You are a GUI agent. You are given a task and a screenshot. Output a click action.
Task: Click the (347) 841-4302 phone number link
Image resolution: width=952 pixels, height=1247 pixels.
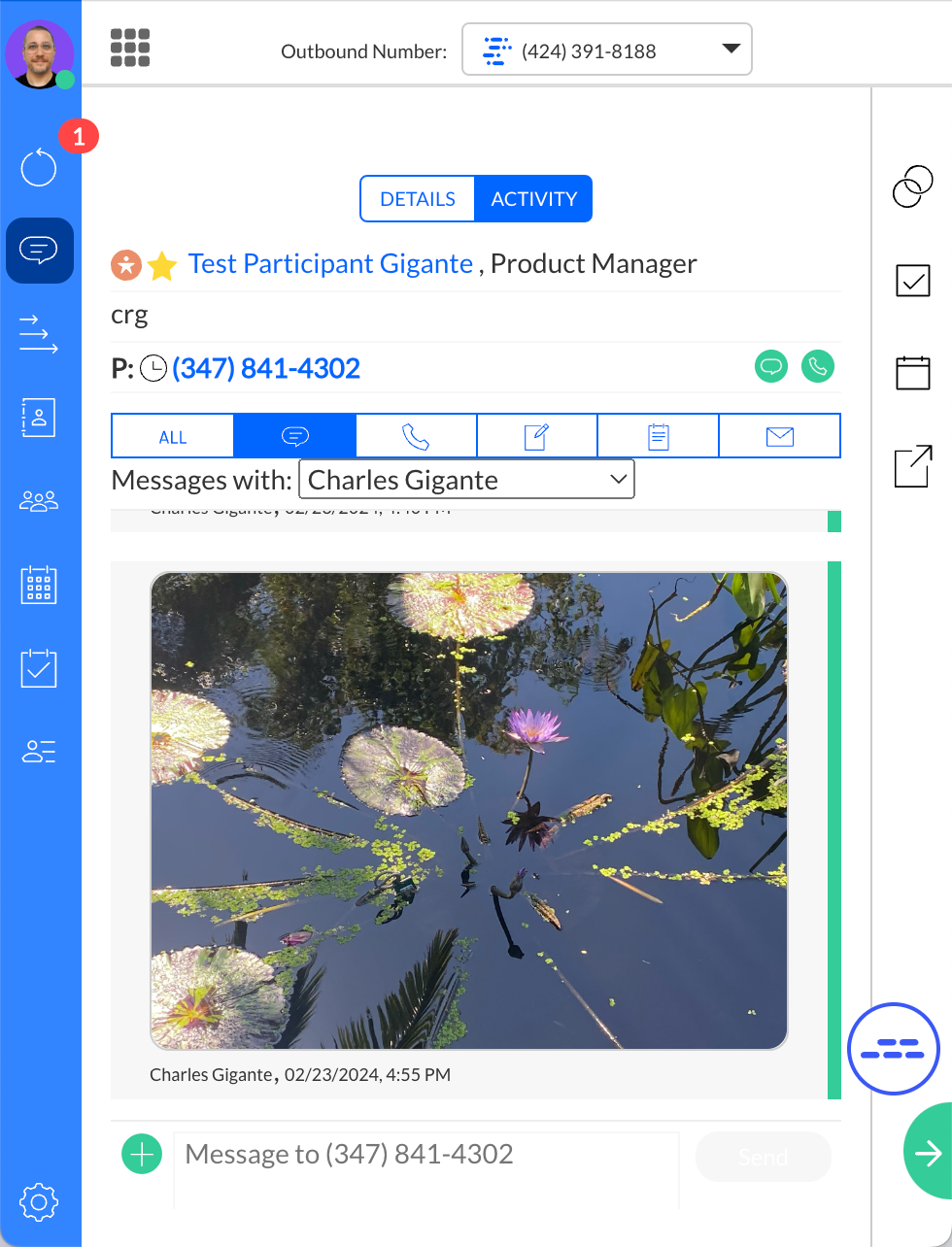[x=266, y=368]
